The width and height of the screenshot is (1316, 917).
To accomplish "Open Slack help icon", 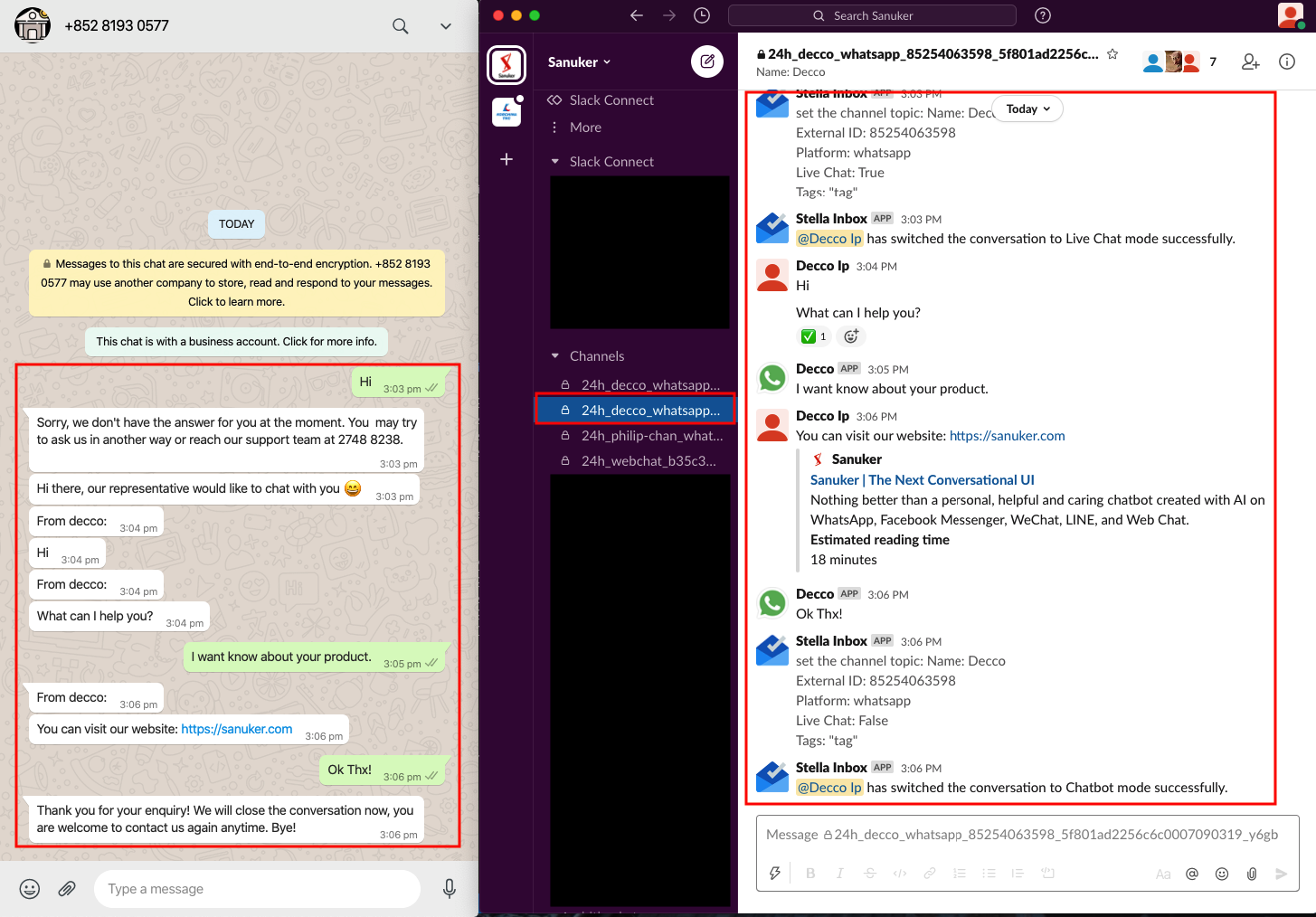I will tap(1042, 15).
